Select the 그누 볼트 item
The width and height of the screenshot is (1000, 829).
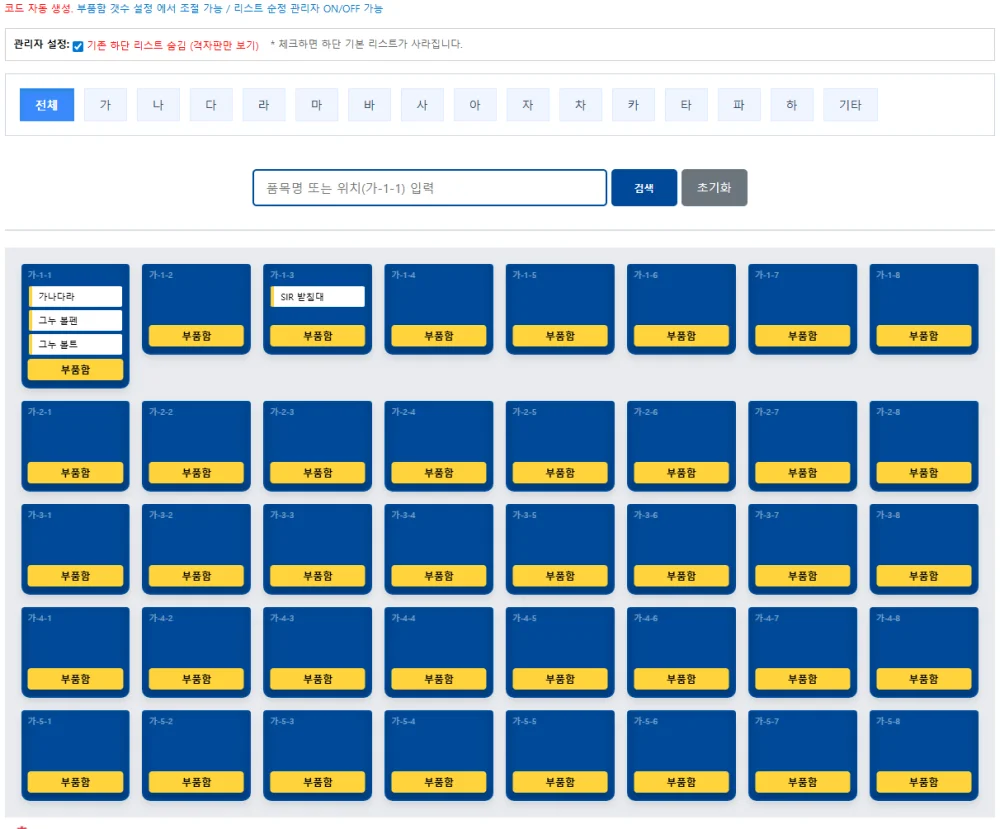coord(75,344)
